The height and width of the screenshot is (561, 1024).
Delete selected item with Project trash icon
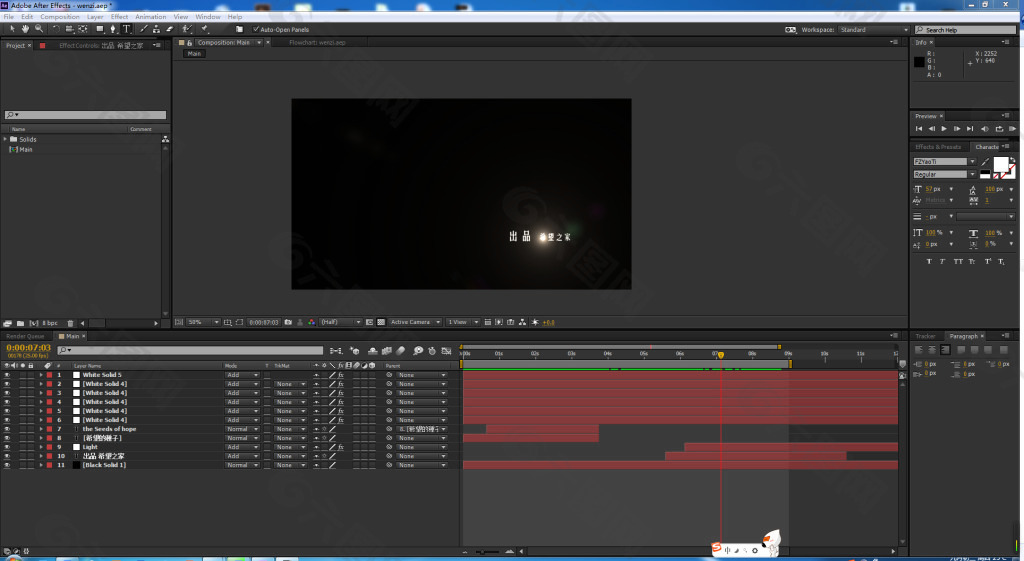pos(71,323)
